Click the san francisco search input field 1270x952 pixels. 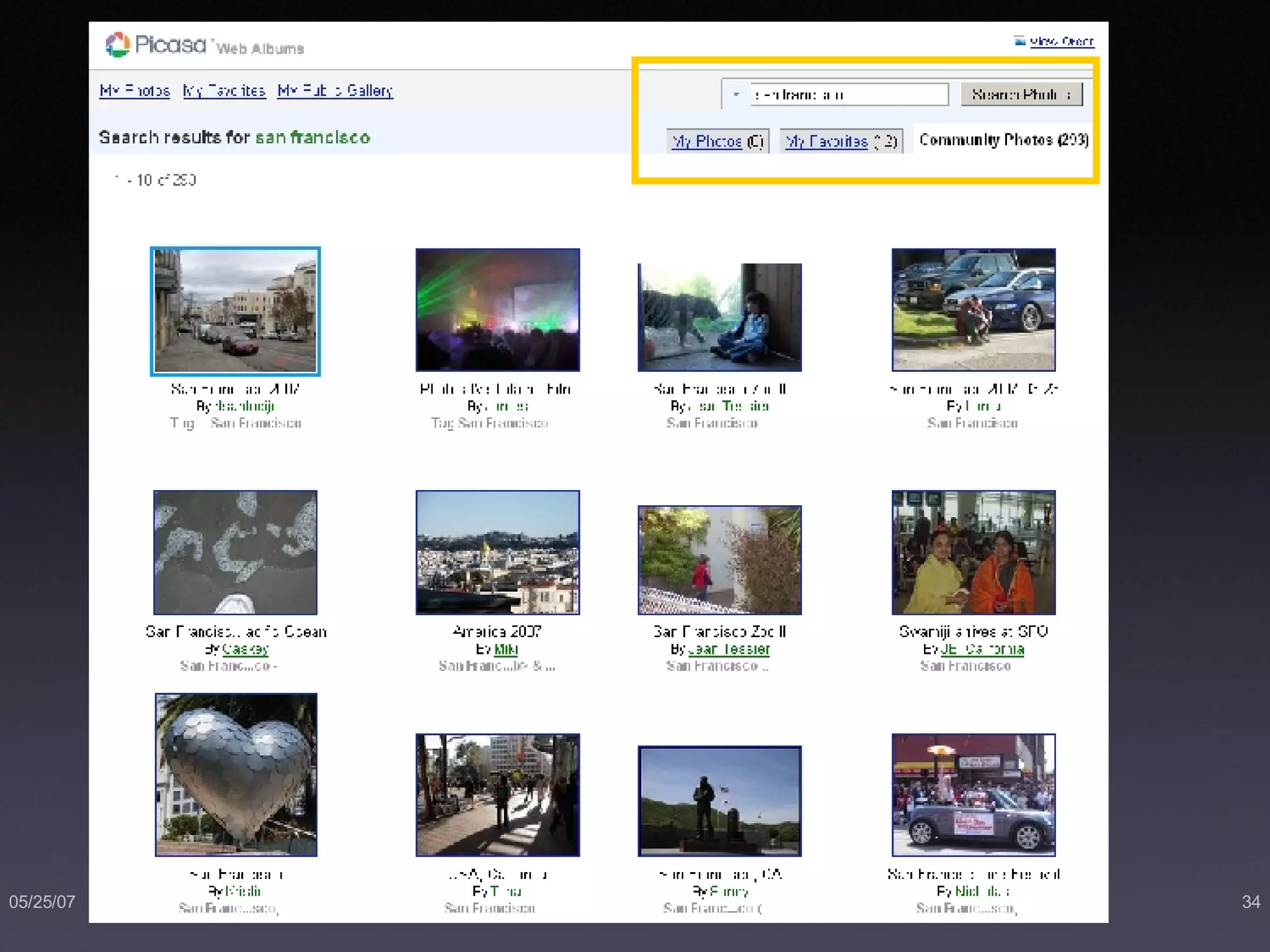[848, 95]
